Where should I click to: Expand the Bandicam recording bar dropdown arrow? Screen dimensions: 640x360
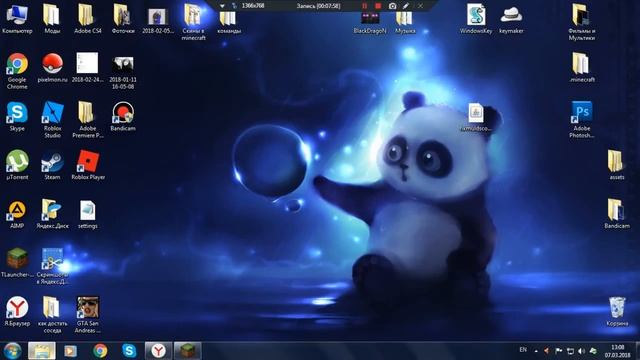pos(222,6)
